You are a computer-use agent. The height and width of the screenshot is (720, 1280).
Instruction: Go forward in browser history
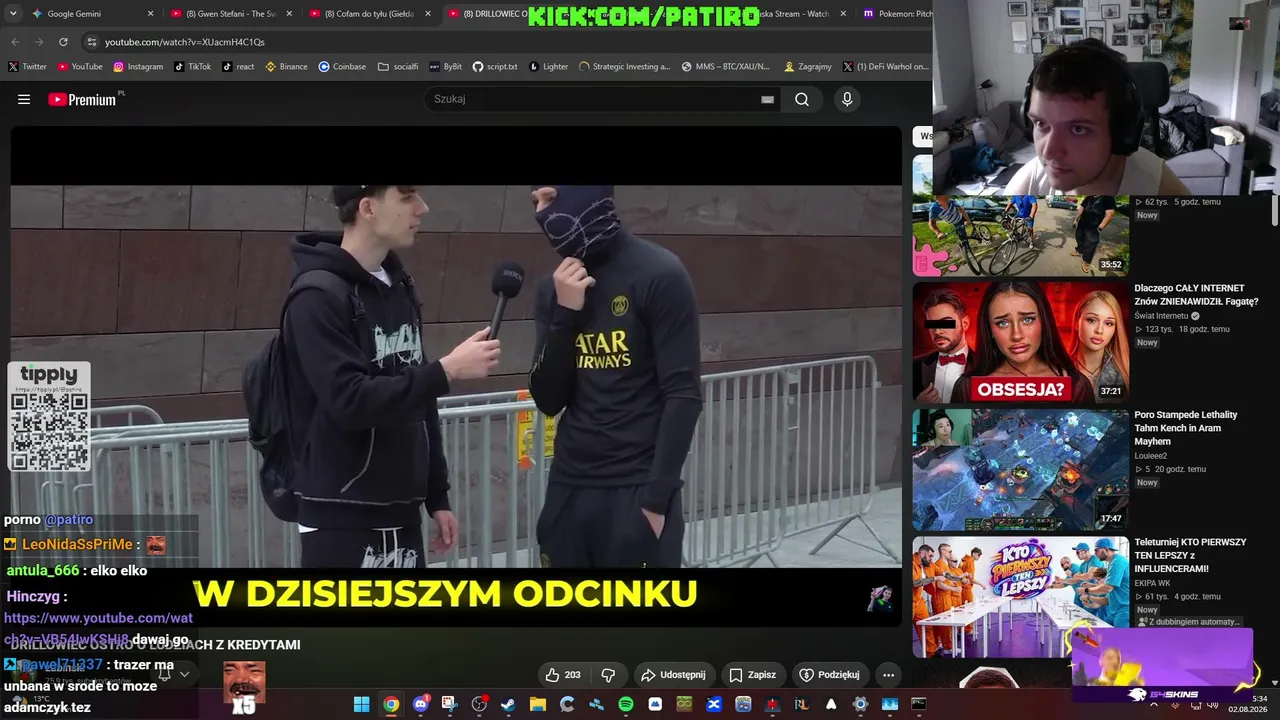(39, 42)
